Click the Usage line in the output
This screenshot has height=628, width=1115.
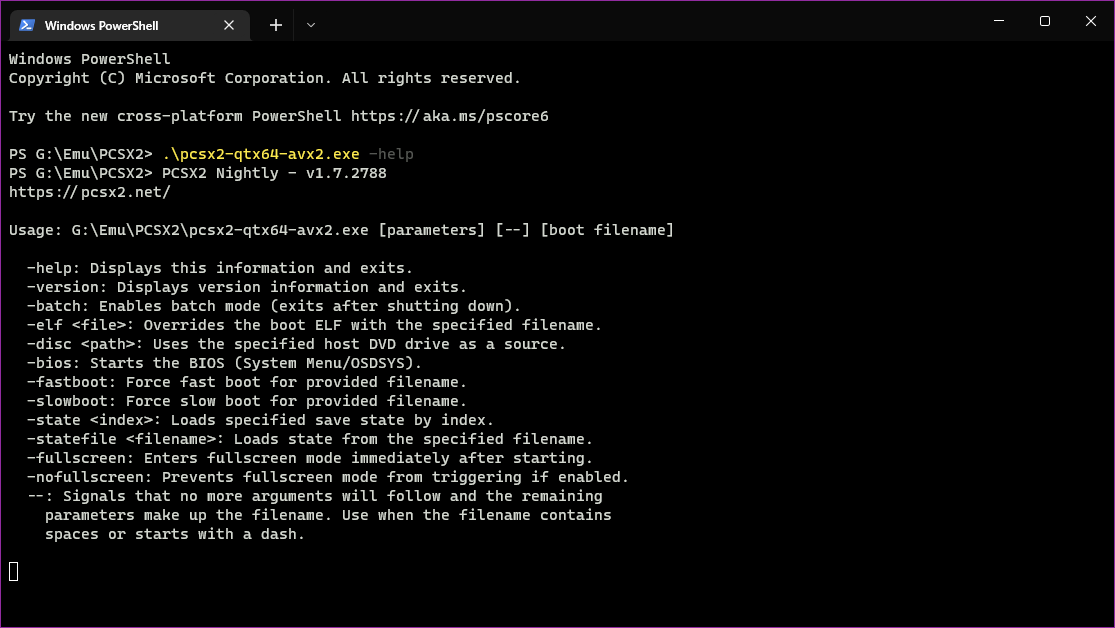click(x=340, y=229)
